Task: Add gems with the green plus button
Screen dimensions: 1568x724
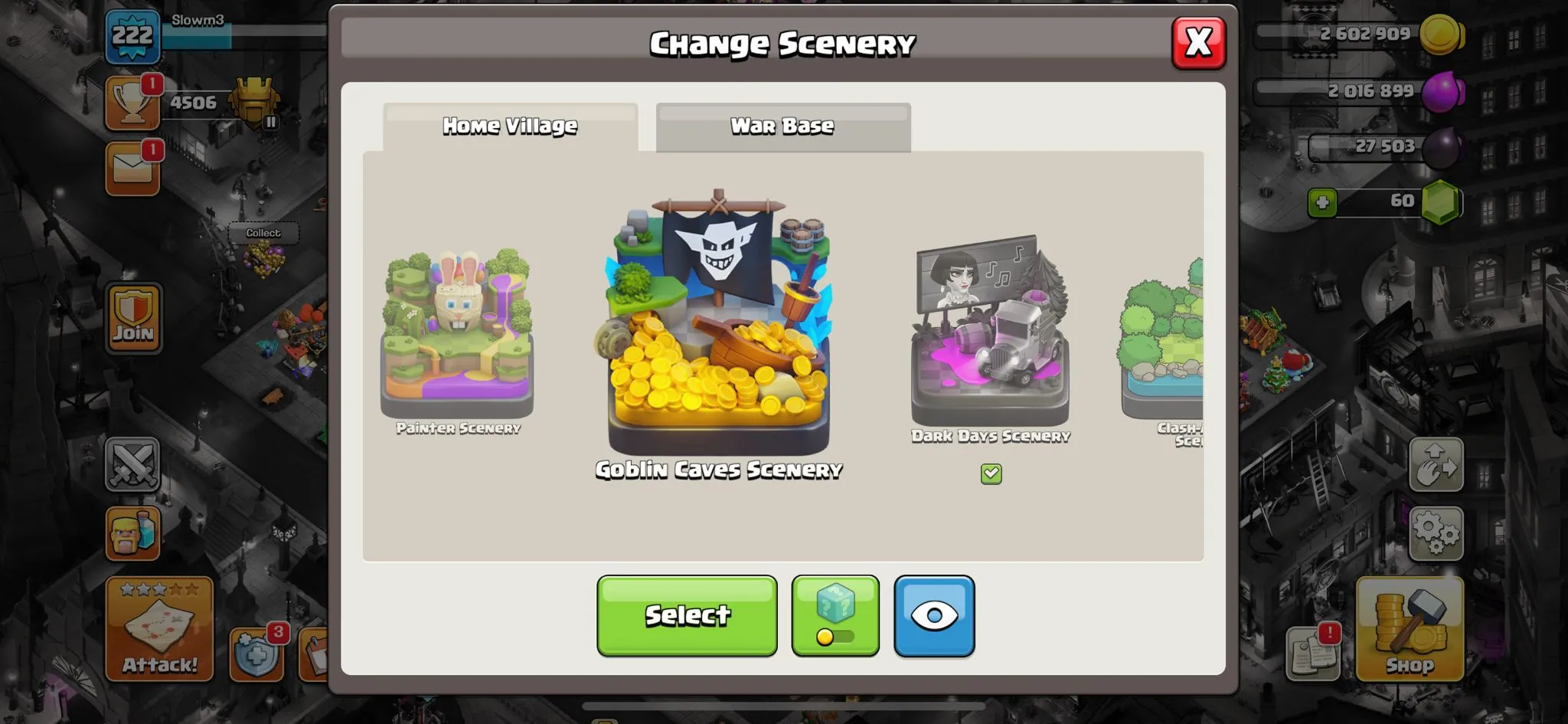Action: [1322, 203]
